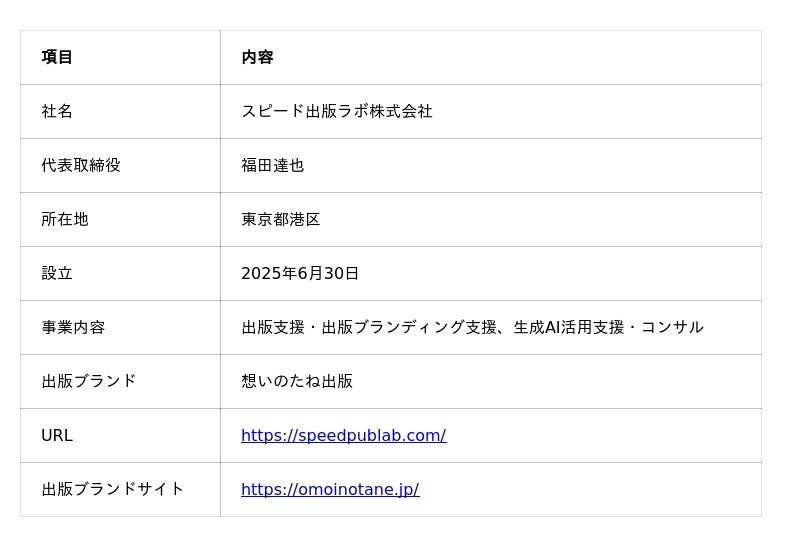Click the date 2025年6月30日
This screenshot has width=800, height=547.
tap(300, 273)
